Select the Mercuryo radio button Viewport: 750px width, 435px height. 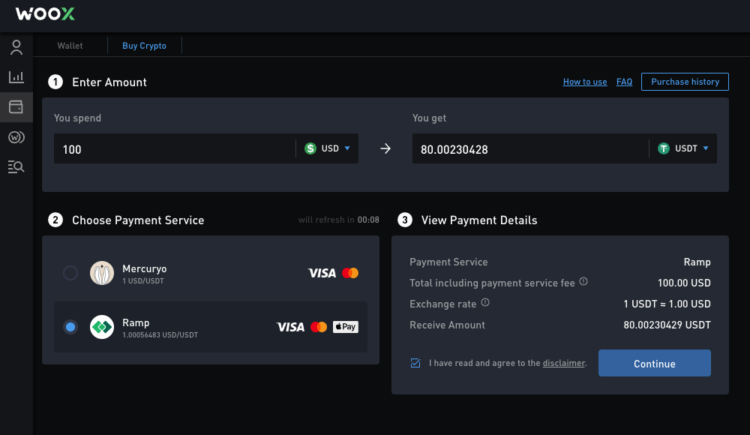click(x=70, y=273)
